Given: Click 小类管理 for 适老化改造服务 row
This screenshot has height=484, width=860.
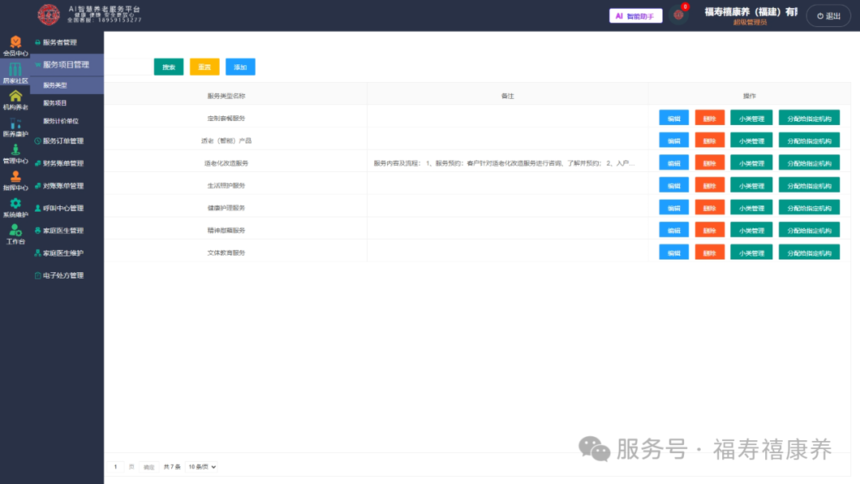Looking at the screenshot, I should tap(751, 163).
